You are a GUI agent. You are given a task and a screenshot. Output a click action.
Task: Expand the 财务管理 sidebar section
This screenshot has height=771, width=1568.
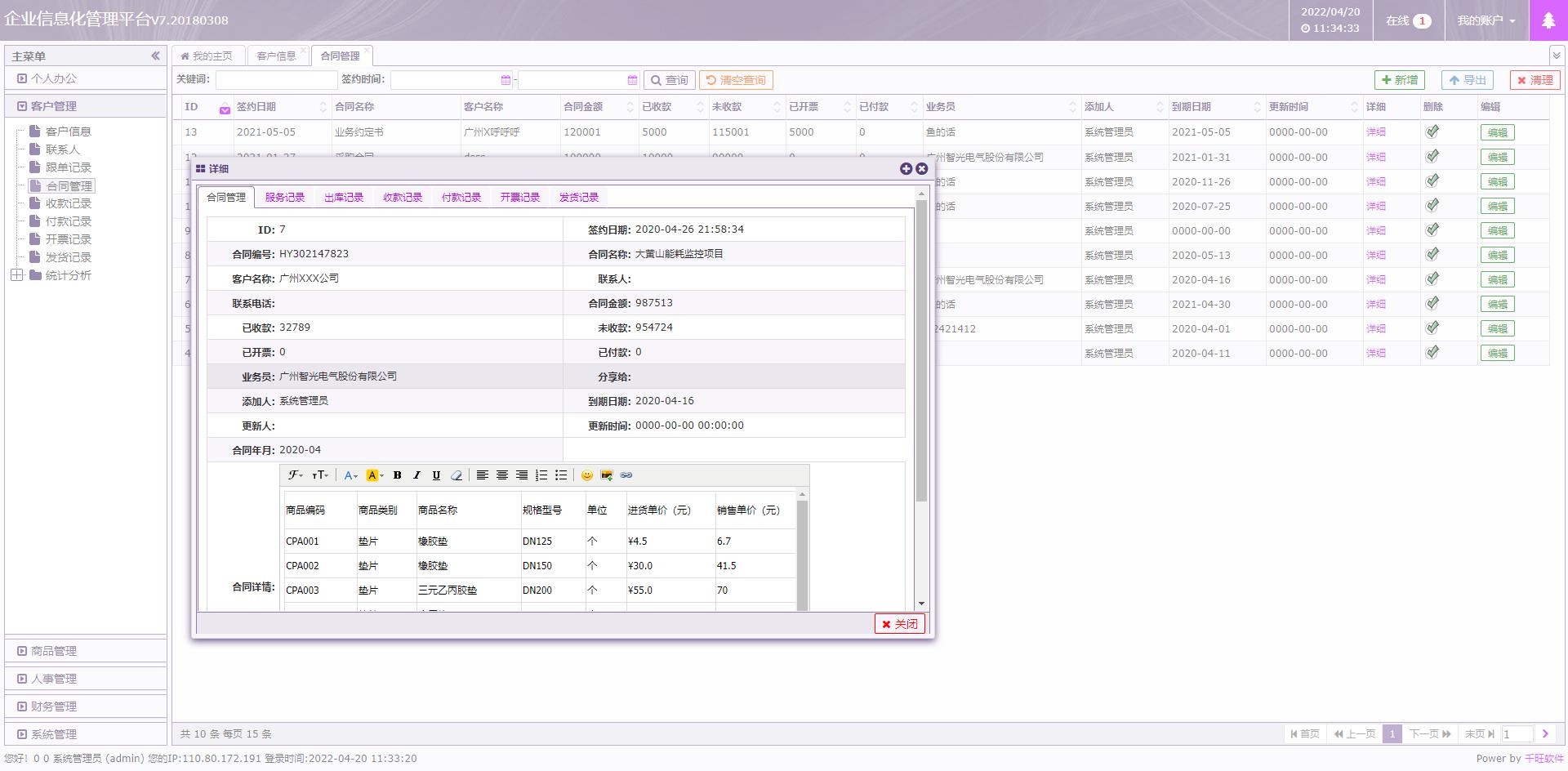(22, 706)
